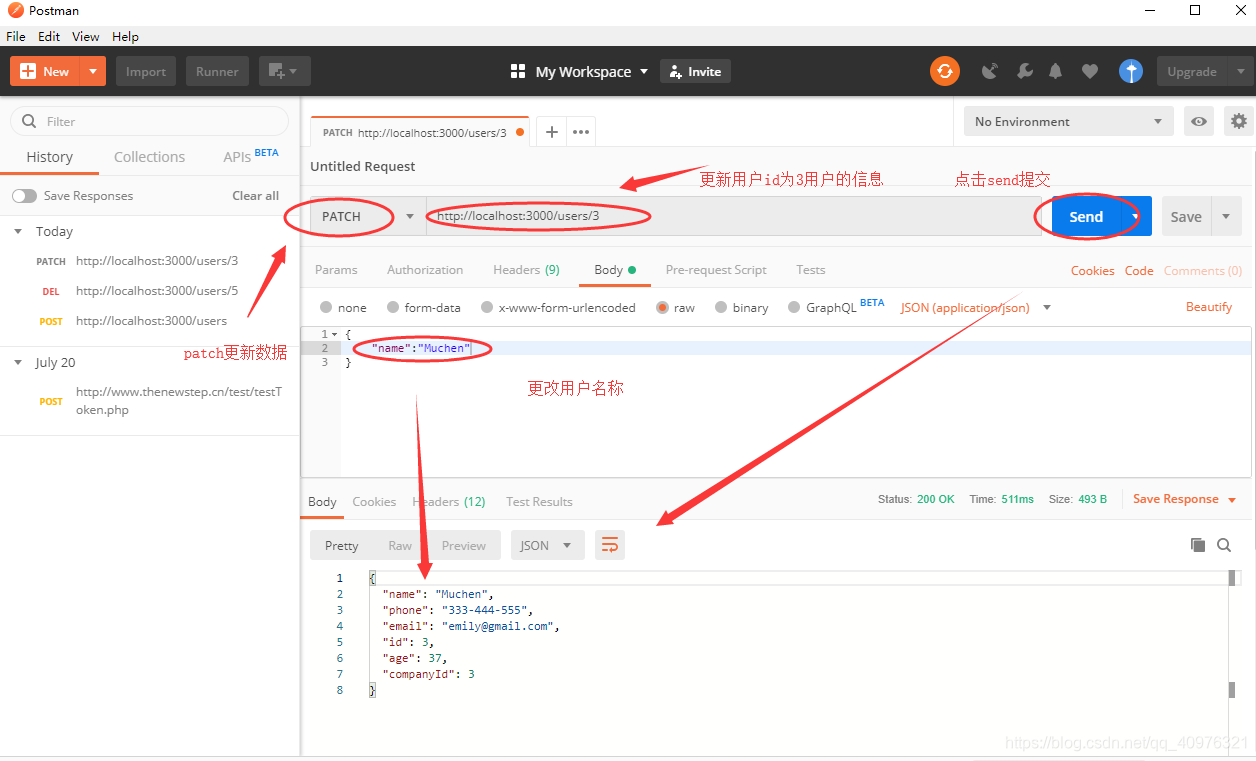Open the Help menu
The height and width of the screenshot is (761, 1256).
pos(125,36)
